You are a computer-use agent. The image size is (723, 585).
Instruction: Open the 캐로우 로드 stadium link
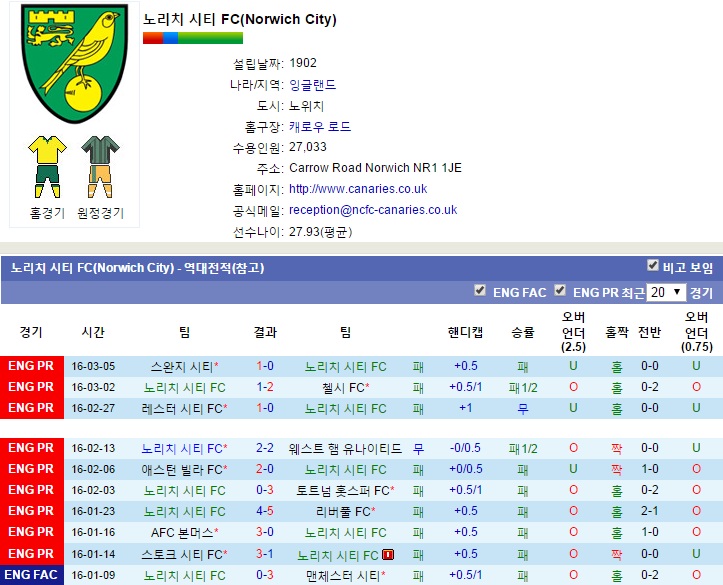point(319,127)
